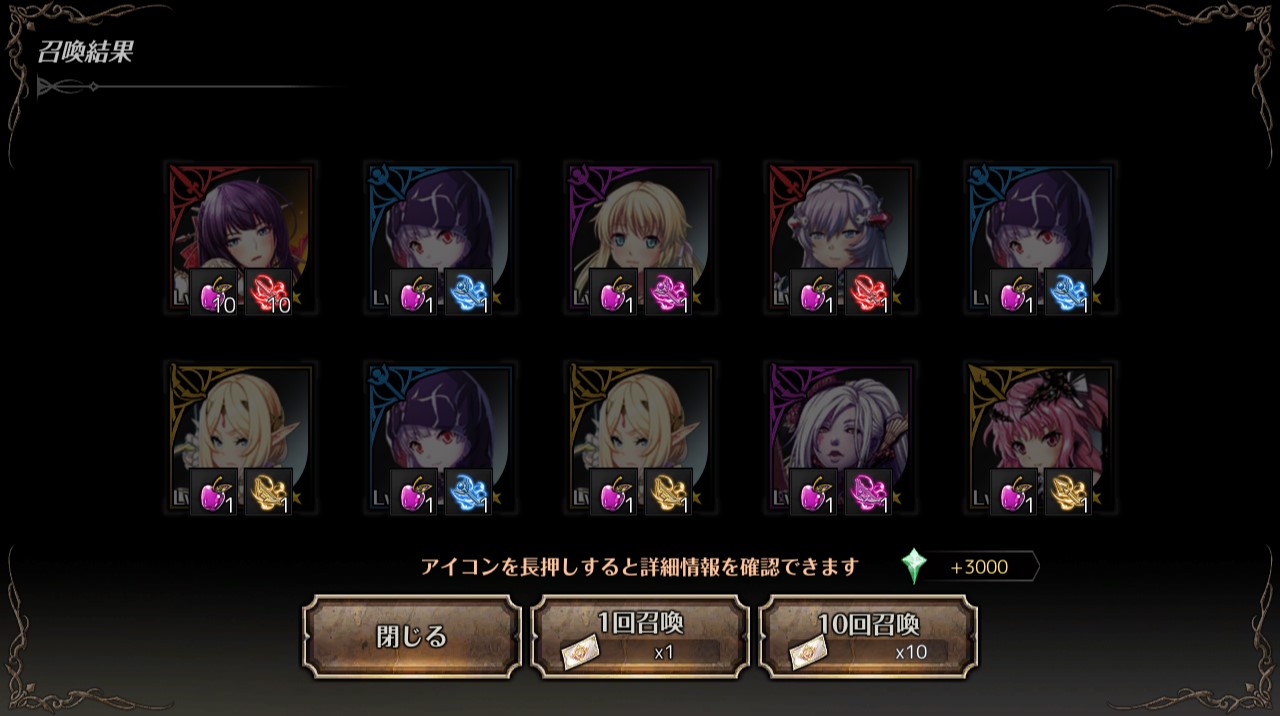1280x716 pixels.
Task: Tap the pink-haired character with black bow
Action: click(1040, 438)
